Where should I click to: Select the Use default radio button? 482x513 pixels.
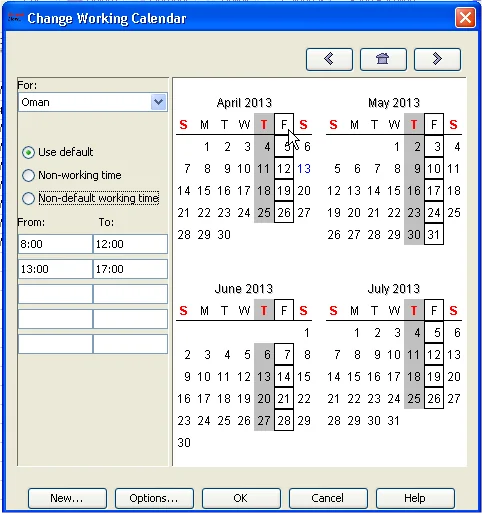coord(29,152)
